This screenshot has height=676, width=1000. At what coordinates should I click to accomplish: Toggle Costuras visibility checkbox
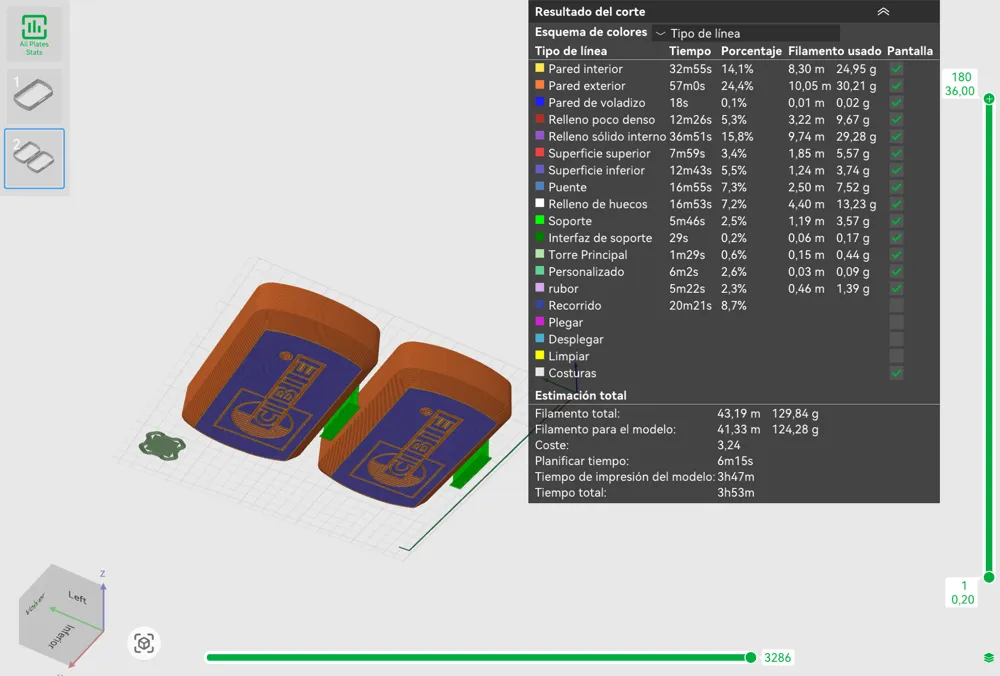pos(897,373)
